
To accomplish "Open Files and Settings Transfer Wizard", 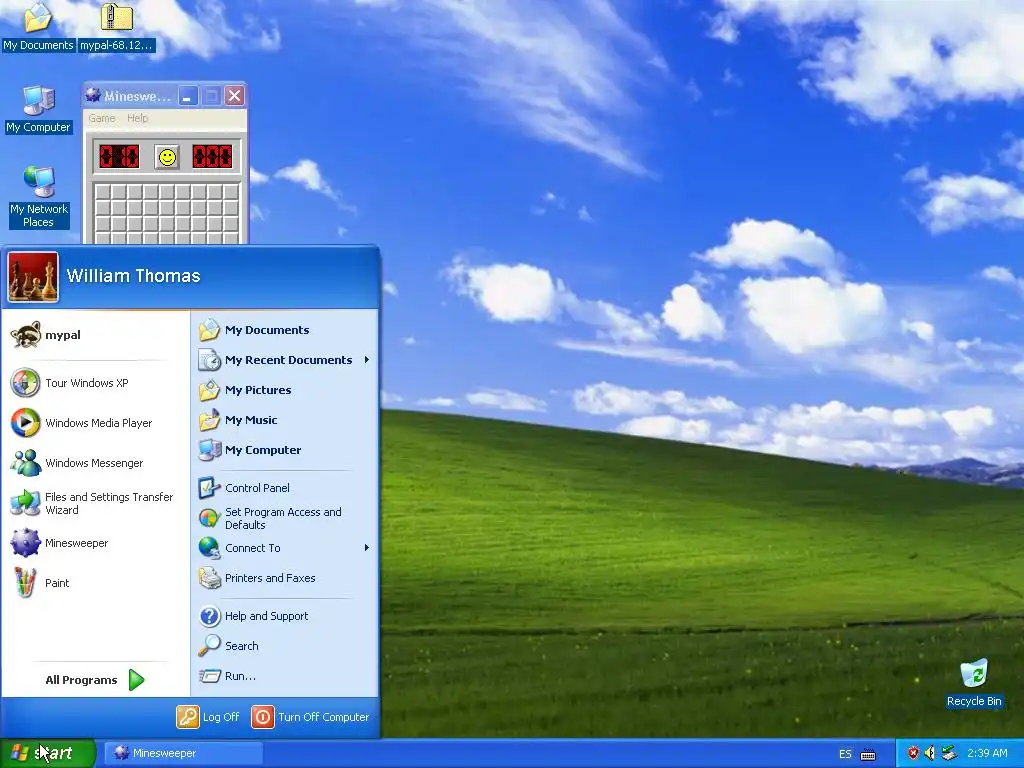I will click(95, 503).
